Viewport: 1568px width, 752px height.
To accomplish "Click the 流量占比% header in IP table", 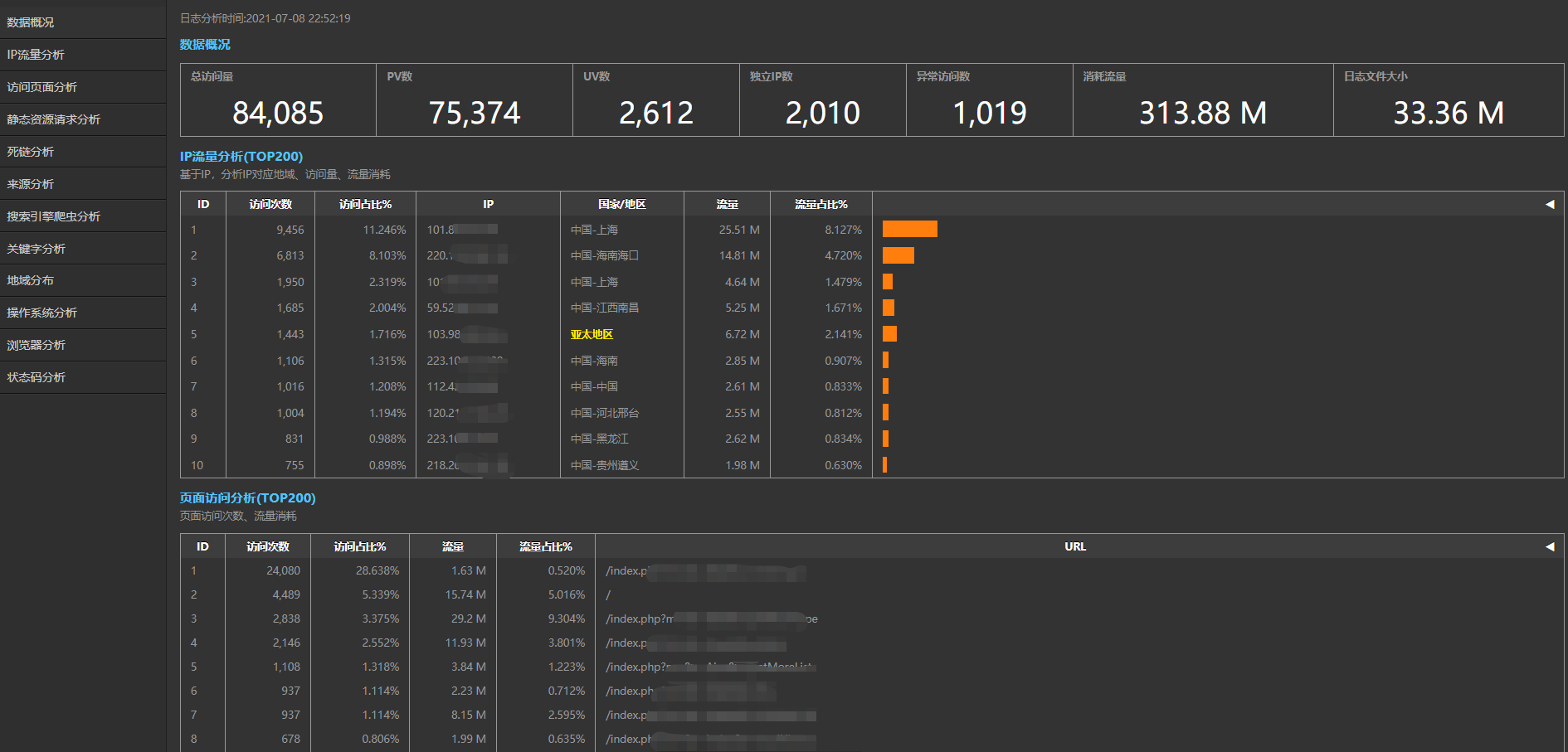I will click(x=821, y=204).
